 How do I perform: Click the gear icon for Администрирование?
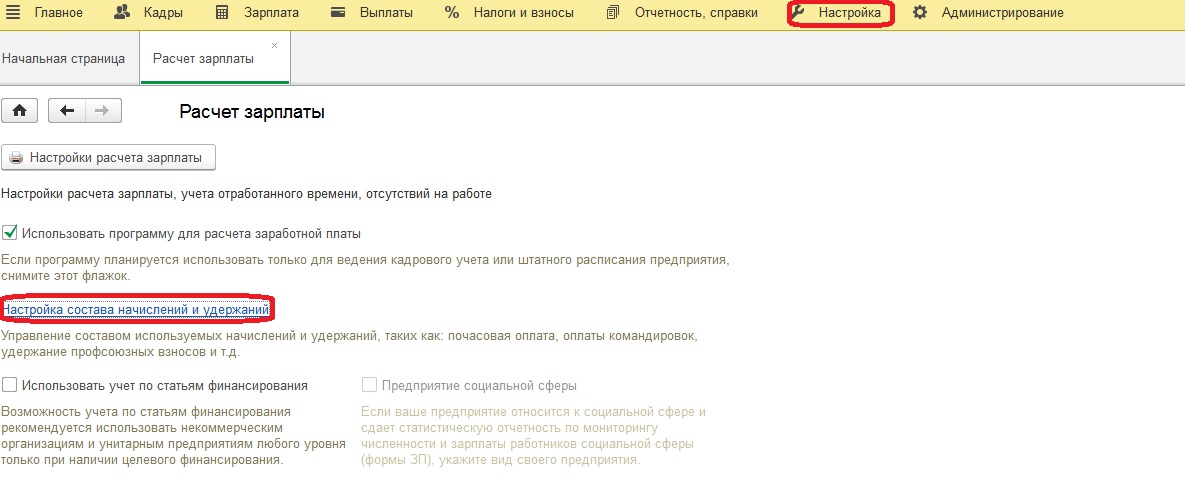pos(919,13)
